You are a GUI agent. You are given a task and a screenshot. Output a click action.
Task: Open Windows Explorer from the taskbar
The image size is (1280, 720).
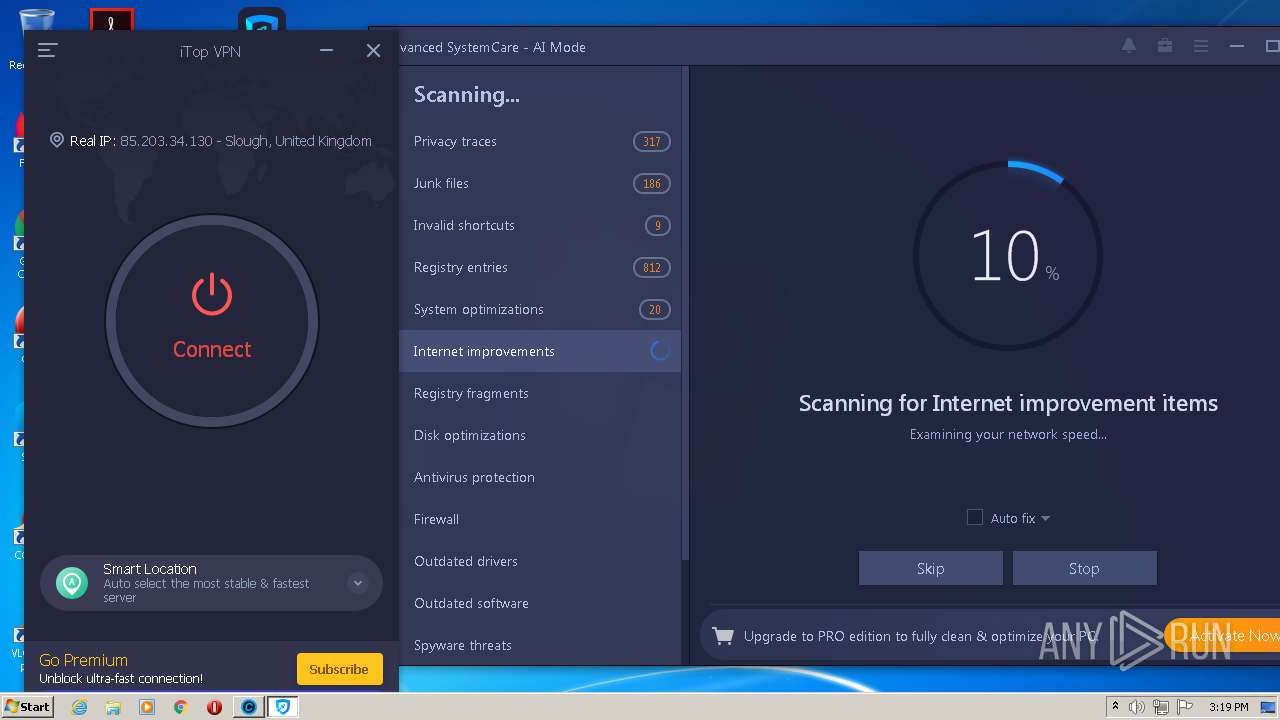pos(113,707)
